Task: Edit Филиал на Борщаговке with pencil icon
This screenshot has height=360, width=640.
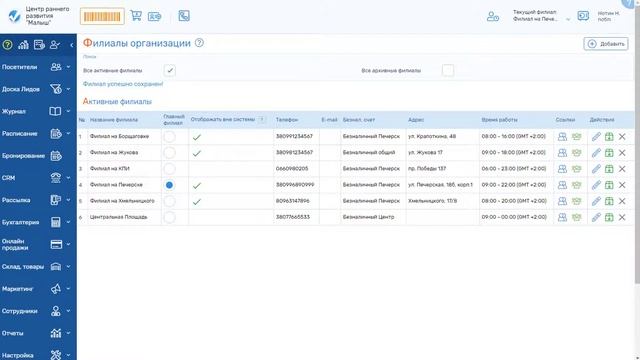Action: coord(596,137)
